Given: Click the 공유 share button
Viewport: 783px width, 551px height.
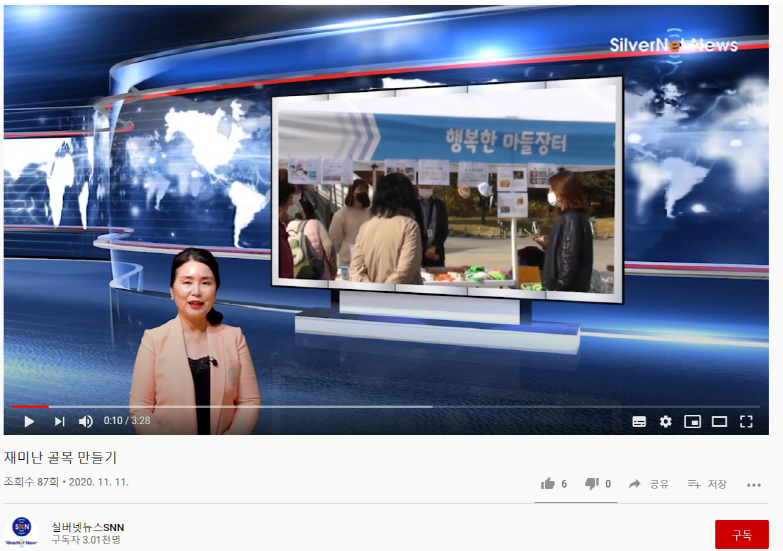Looking at the screenshot, I should 649,484.
